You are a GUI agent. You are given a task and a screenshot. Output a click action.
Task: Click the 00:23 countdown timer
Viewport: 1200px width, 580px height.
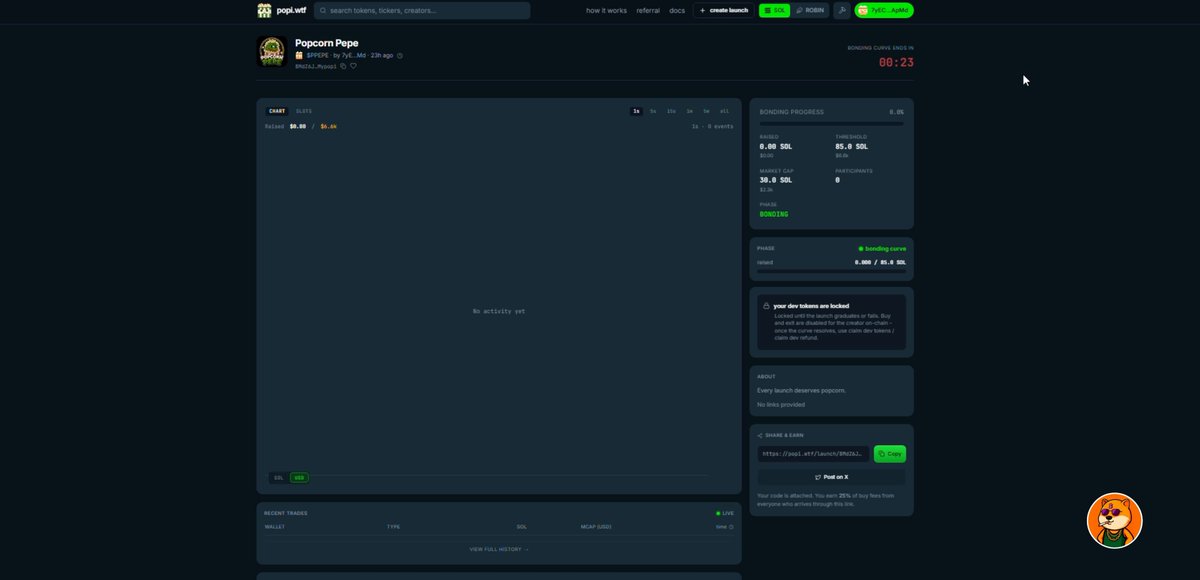pyautogui.click(x=896, y=62)
